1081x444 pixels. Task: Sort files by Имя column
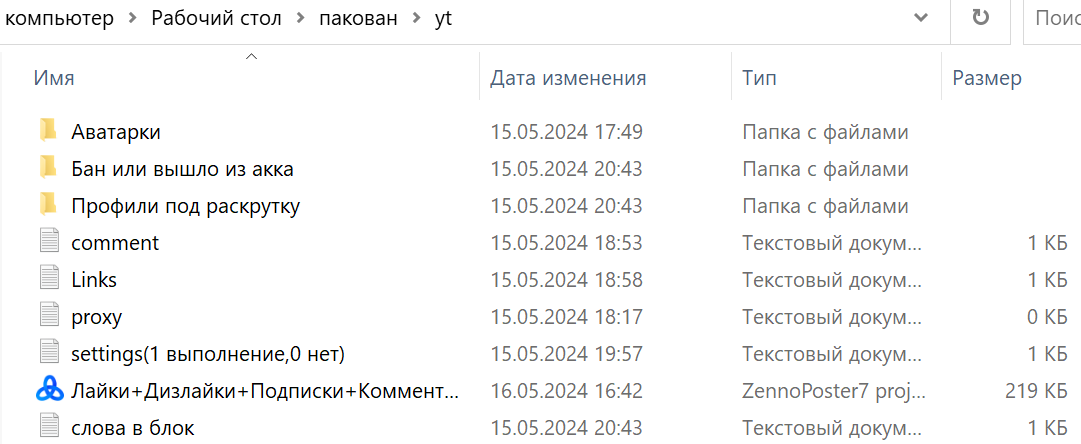(54, 78)
